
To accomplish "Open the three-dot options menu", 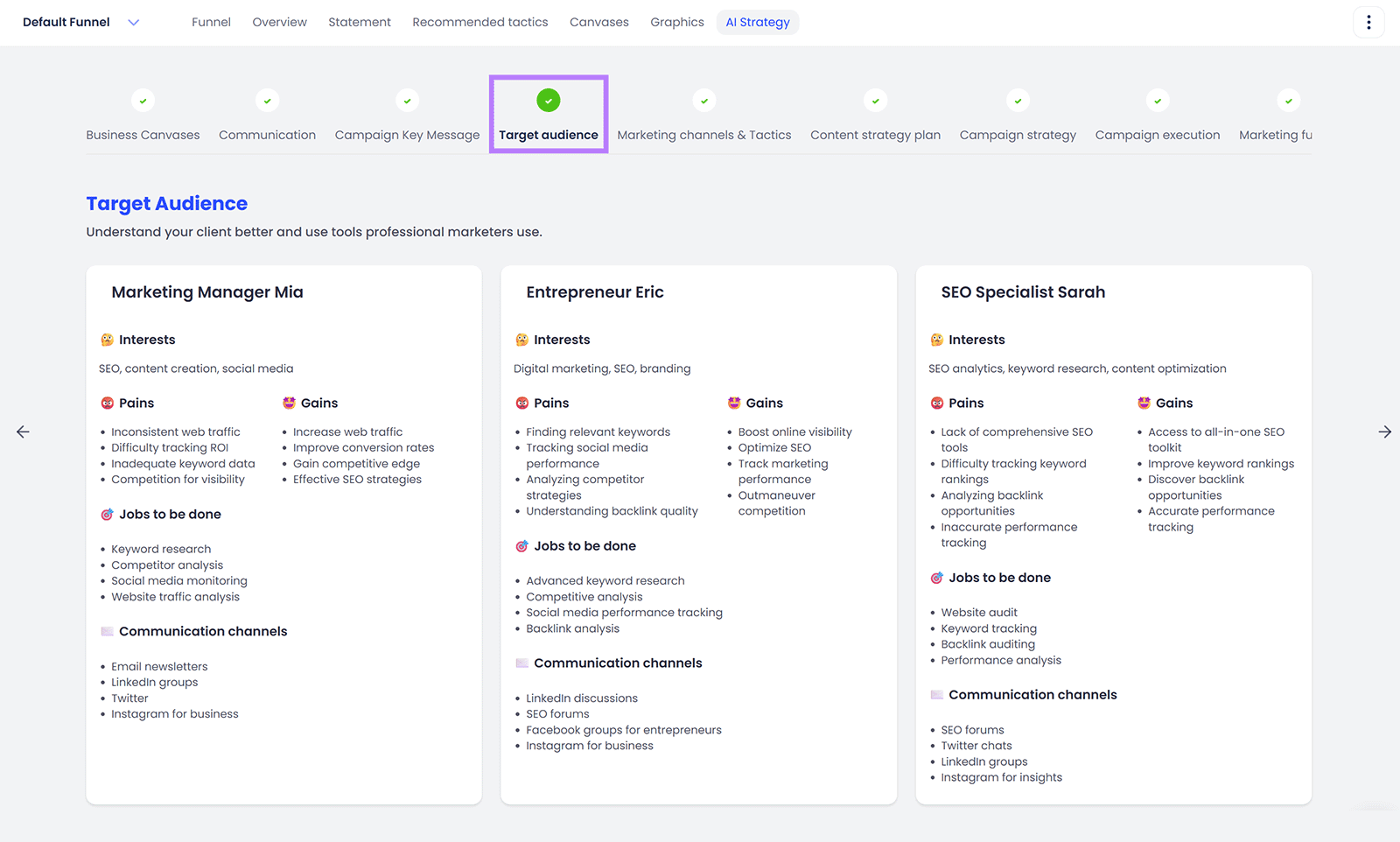I will tap(1368, 22).
